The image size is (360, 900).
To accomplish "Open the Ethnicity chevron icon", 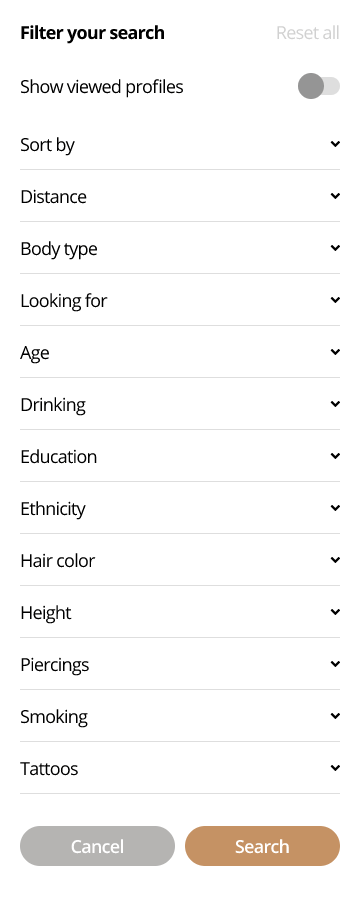I will (335, 508).
